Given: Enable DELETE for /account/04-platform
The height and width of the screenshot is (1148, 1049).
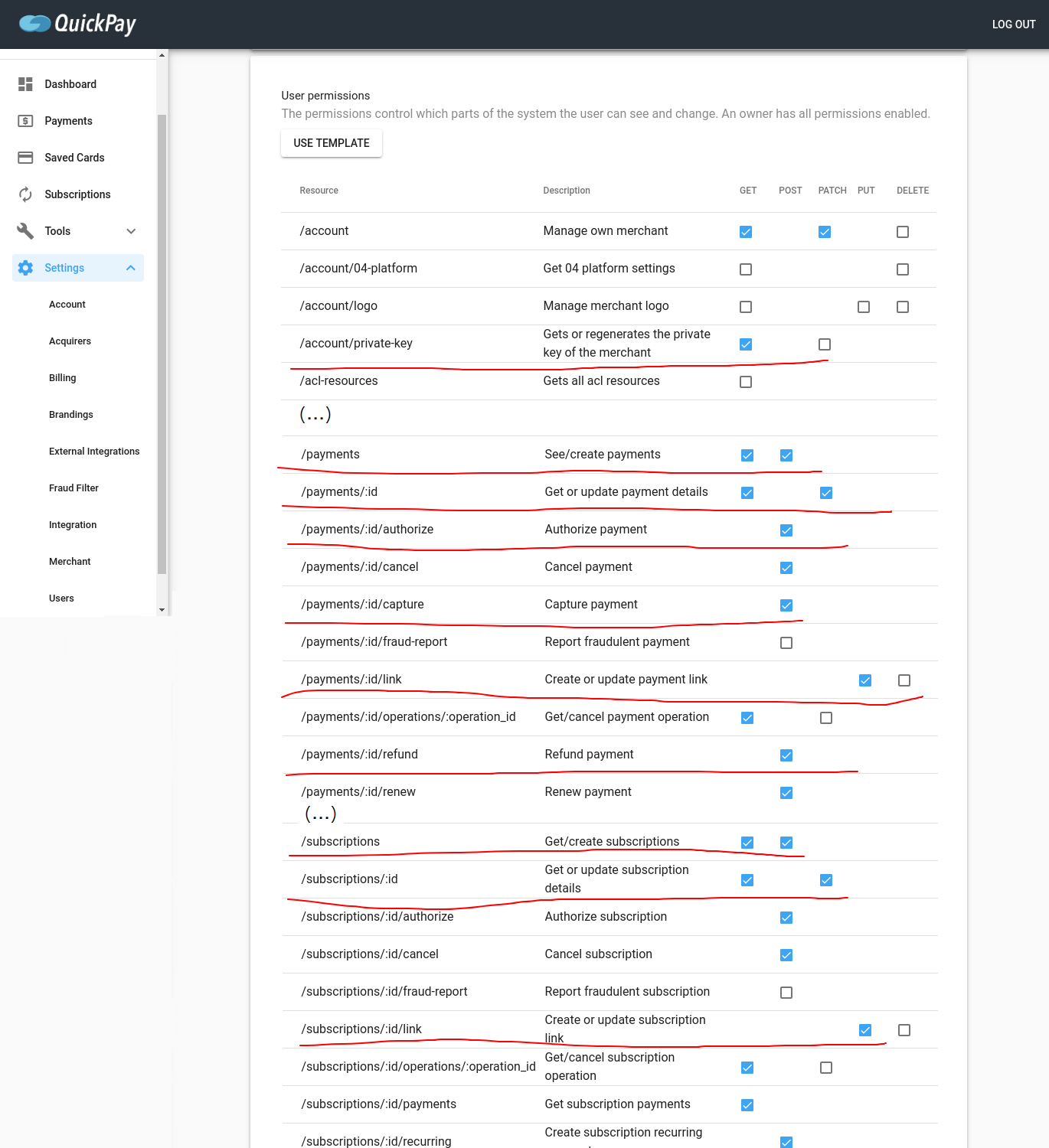Looking at the screenshot, I should (x=903, y=269).
